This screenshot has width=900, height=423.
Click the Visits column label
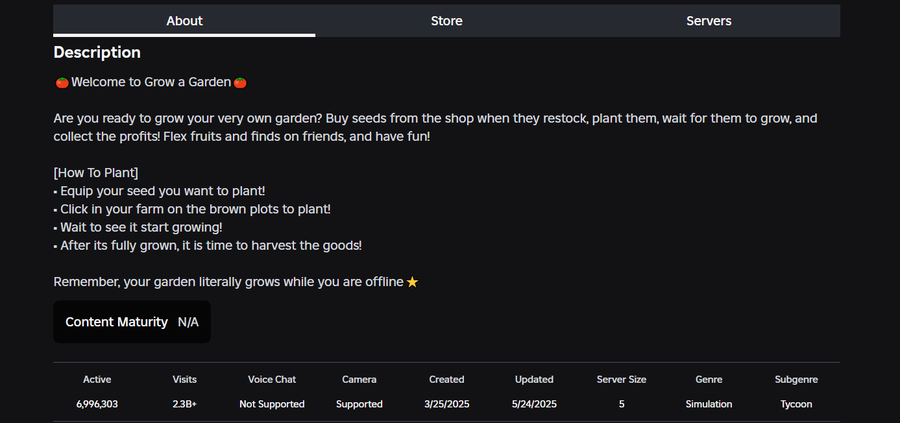coord(184,379)
